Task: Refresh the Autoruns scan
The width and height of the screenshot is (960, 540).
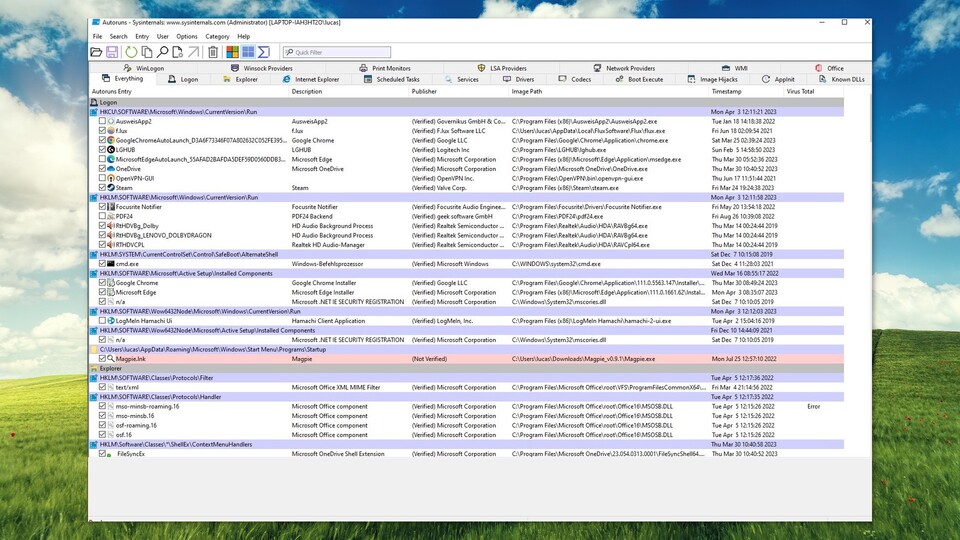Action: pos(131,52)
